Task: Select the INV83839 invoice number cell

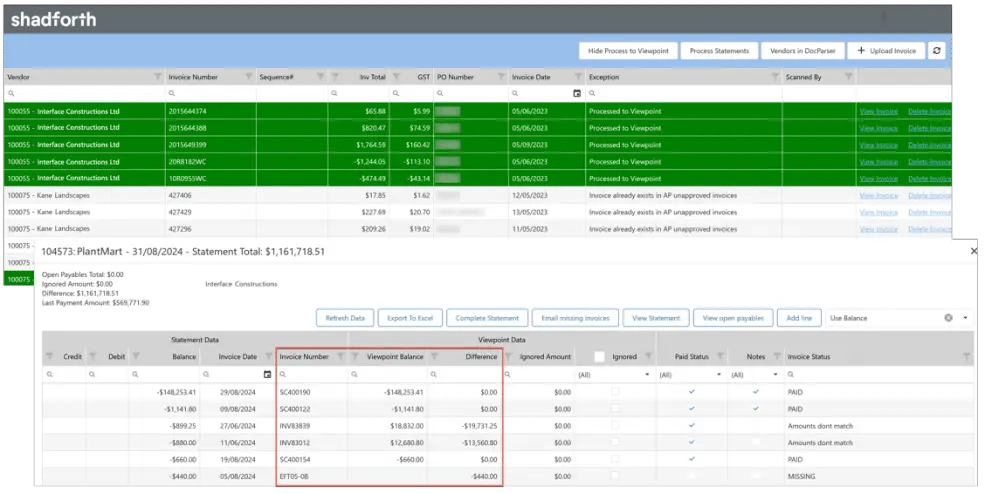Action: (312, 425)
